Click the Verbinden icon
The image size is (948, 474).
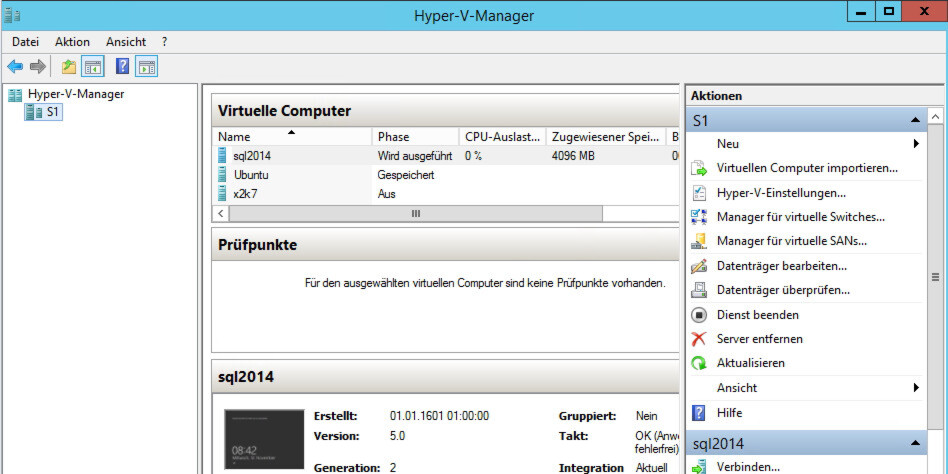coord(699,467)
